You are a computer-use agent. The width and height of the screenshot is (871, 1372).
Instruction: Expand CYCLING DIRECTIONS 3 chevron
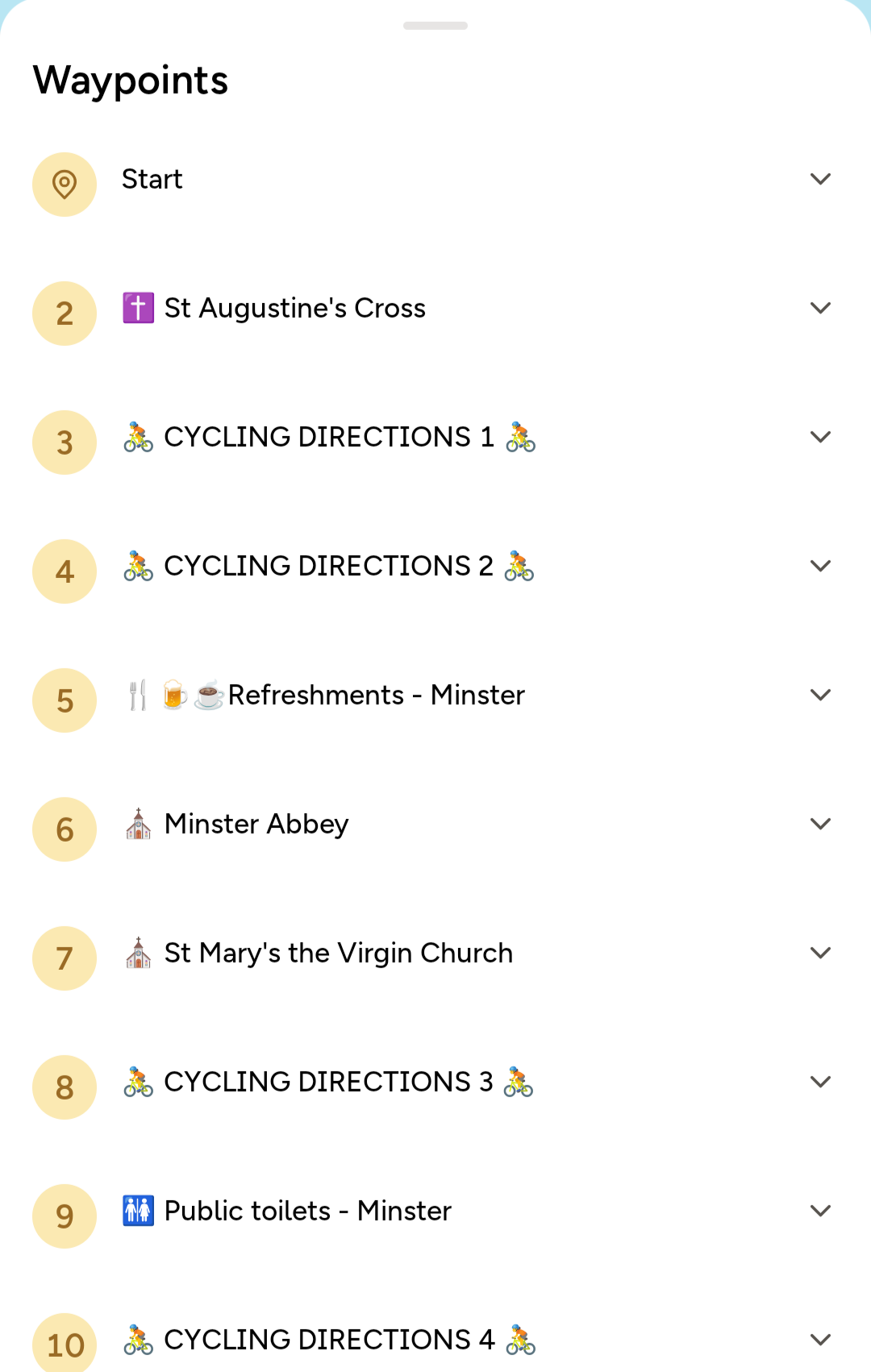click(820, 1082)
